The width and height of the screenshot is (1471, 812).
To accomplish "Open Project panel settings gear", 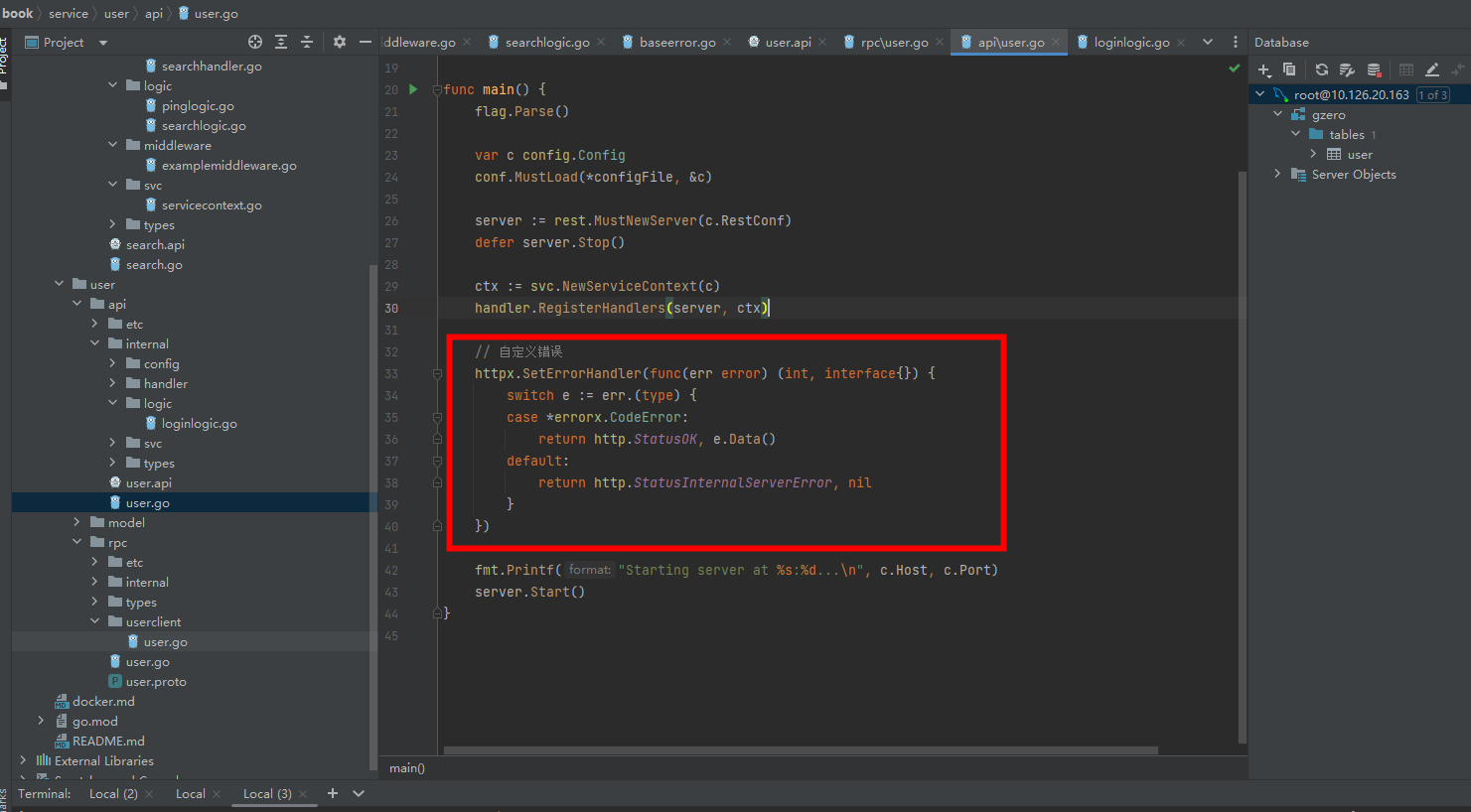I will [x=340, y=42].
